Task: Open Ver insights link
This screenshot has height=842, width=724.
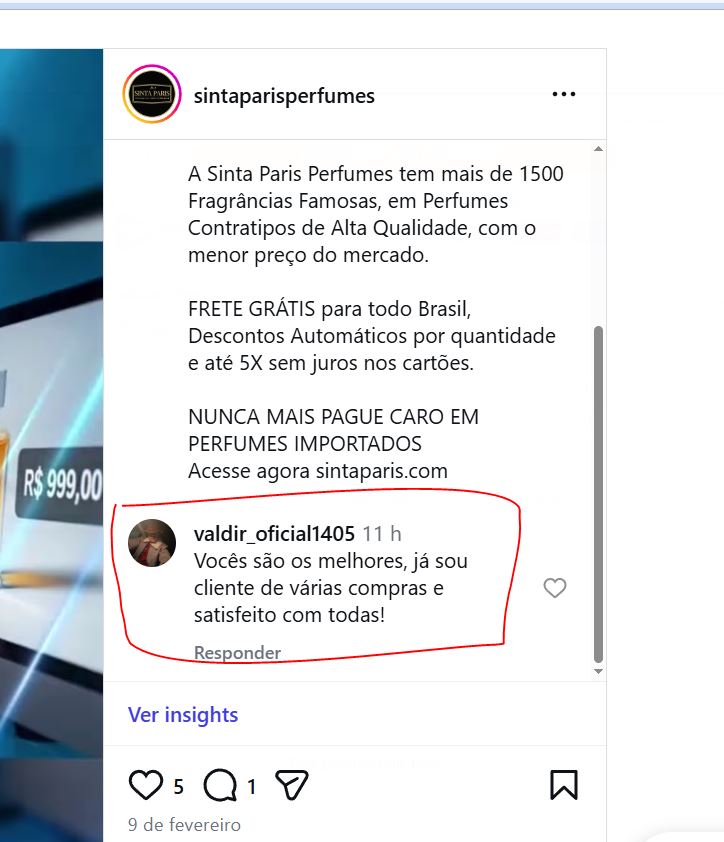Action: [183, 715]
